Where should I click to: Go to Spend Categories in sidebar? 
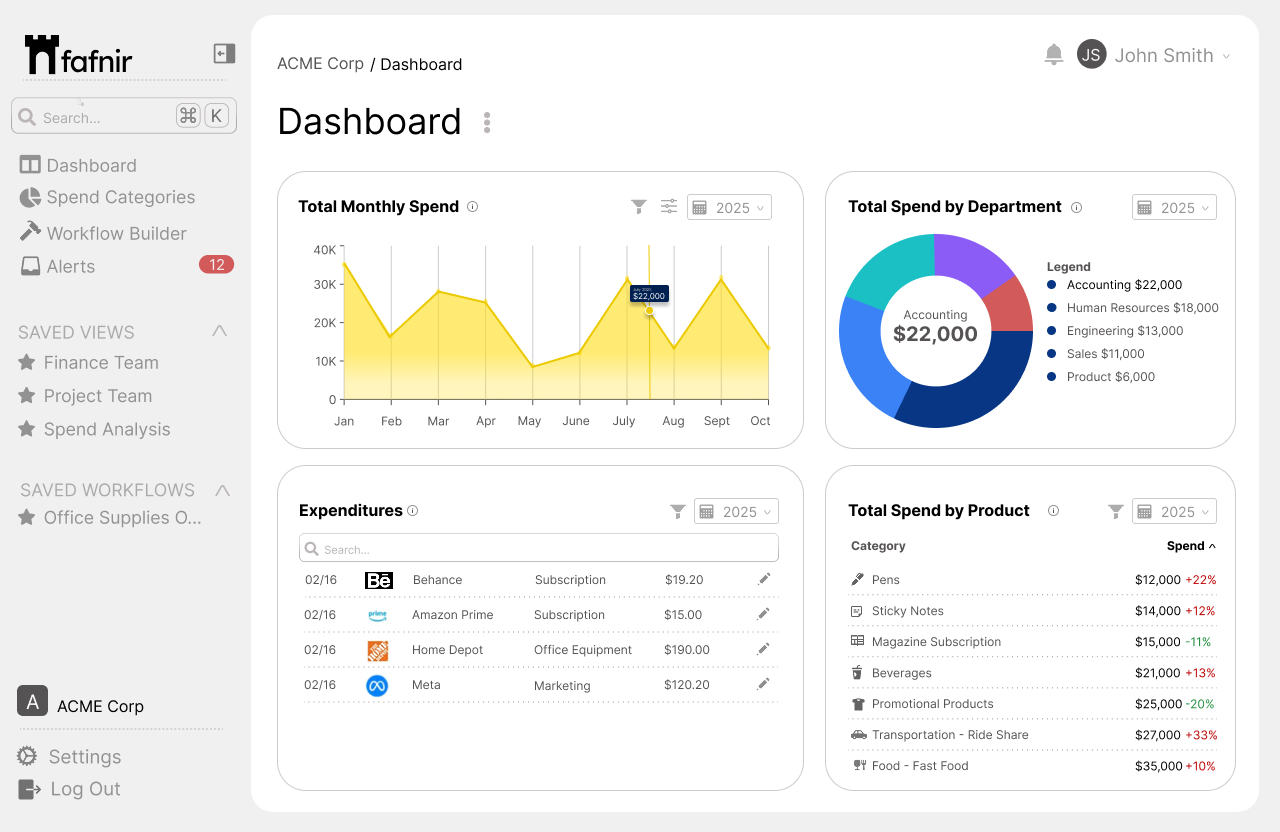(120, 198)
